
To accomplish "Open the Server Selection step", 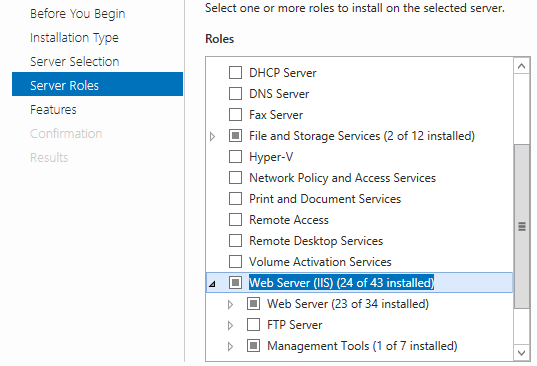I will pos(75,62).
